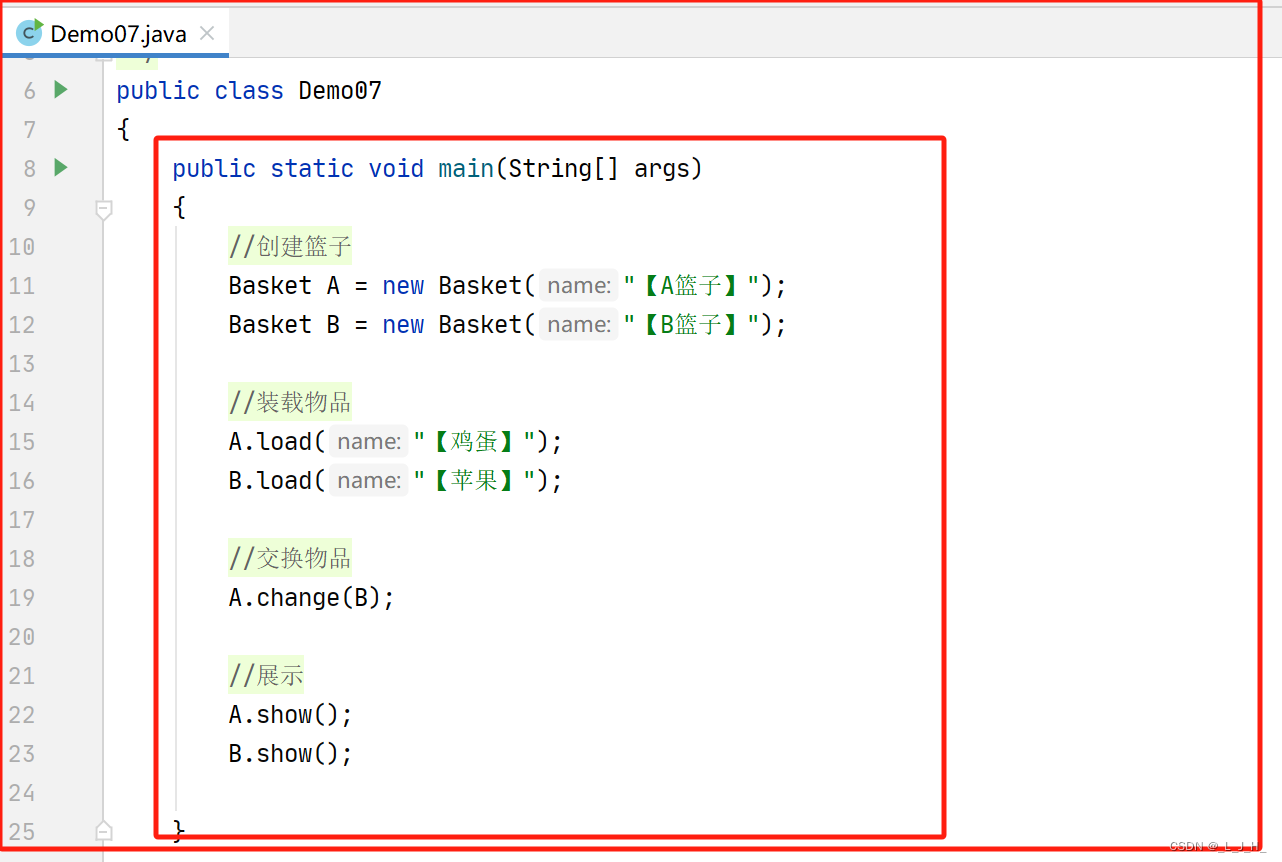Switch to the Demo07.java tab

[x=118, y=33]
